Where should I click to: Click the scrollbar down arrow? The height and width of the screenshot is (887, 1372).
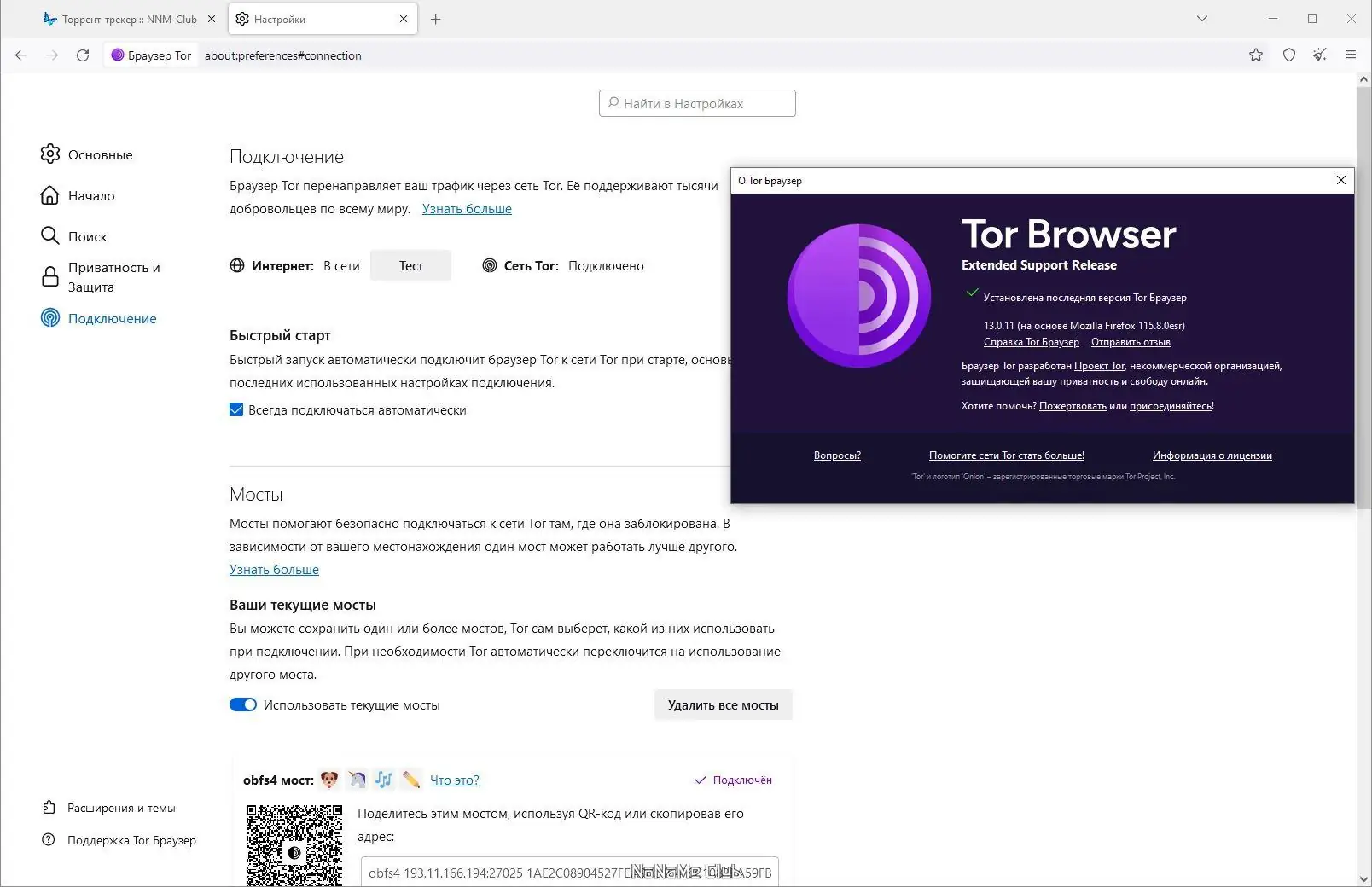pos(1363,878)
